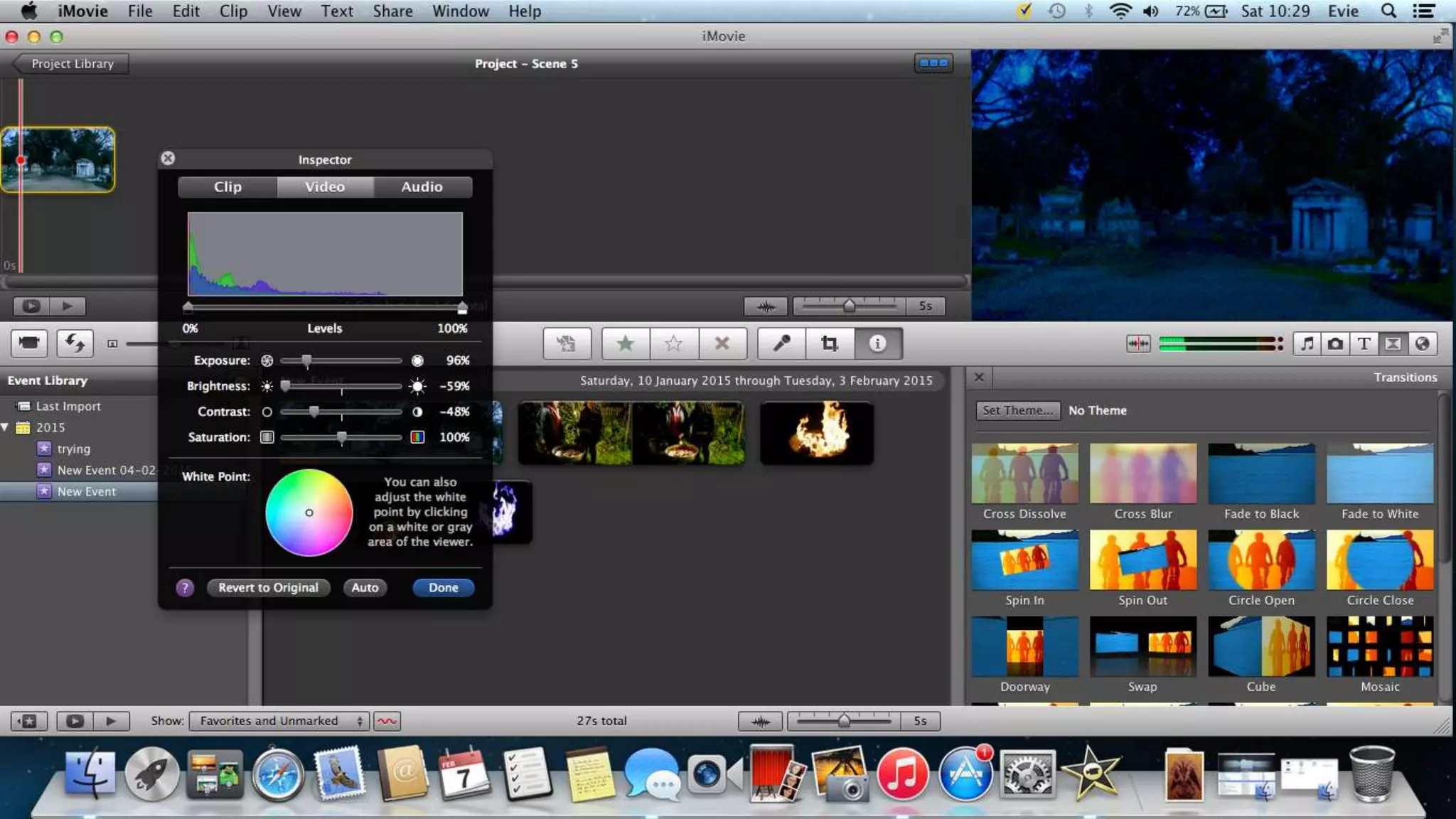This screenshot has width=1456, height=819.
Task: Adjust the Brightness slider
Action: click(x=286, y=386)
